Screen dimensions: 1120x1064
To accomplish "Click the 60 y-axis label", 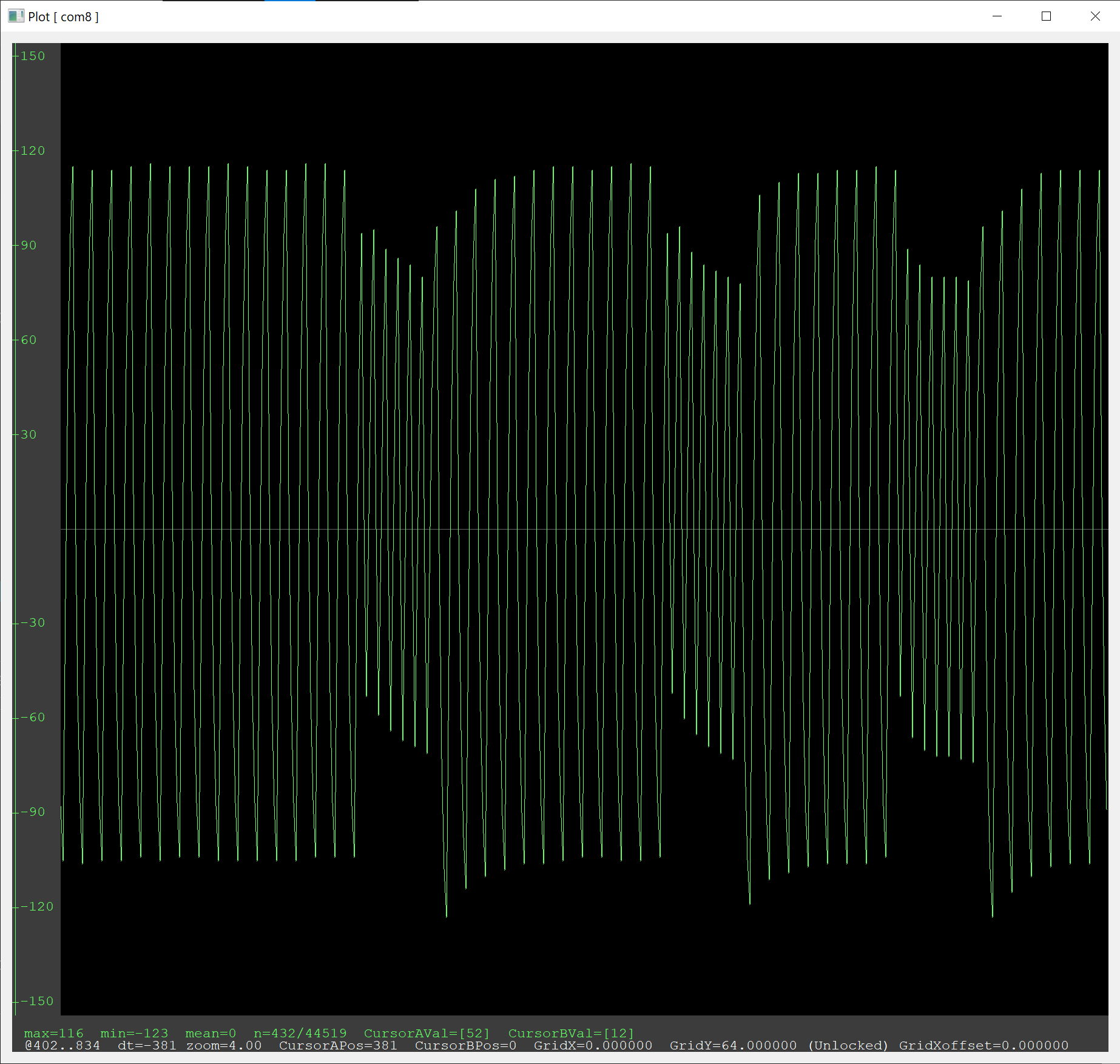I will (x=29, y=340).
